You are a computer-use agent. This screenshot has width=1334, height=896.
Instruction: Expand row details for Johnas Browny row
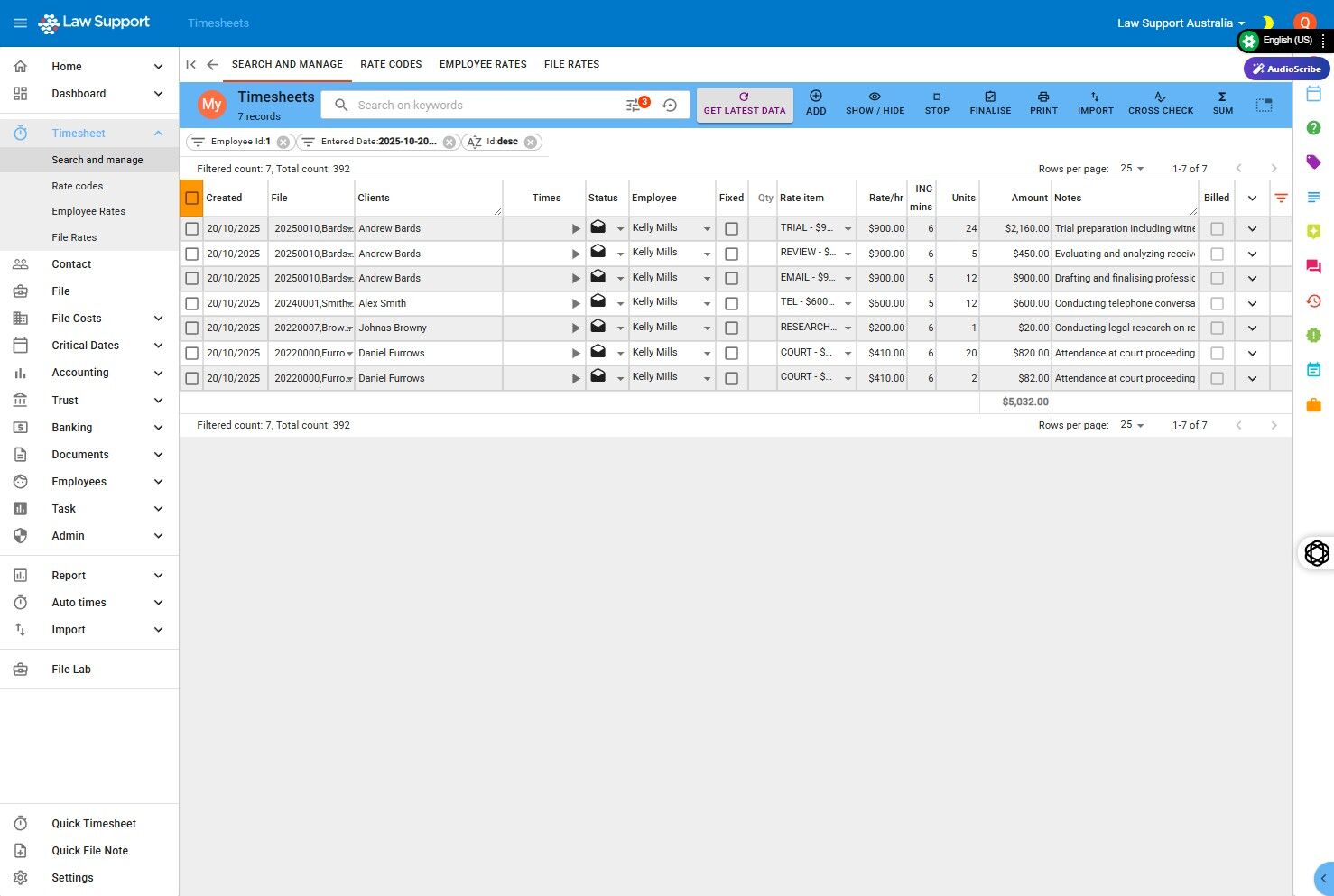tap(1252, 328)
